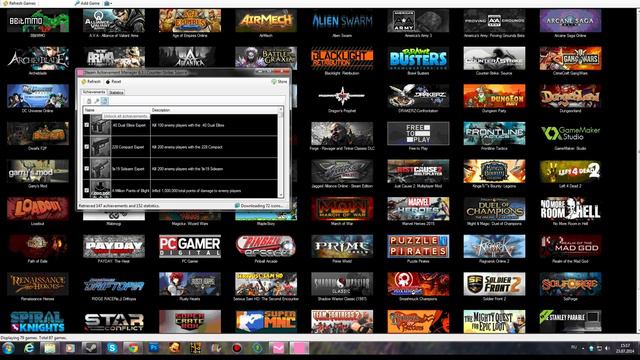
Task: Select the Soldier Front 2 tile
Action: click(x=494, y=284)
